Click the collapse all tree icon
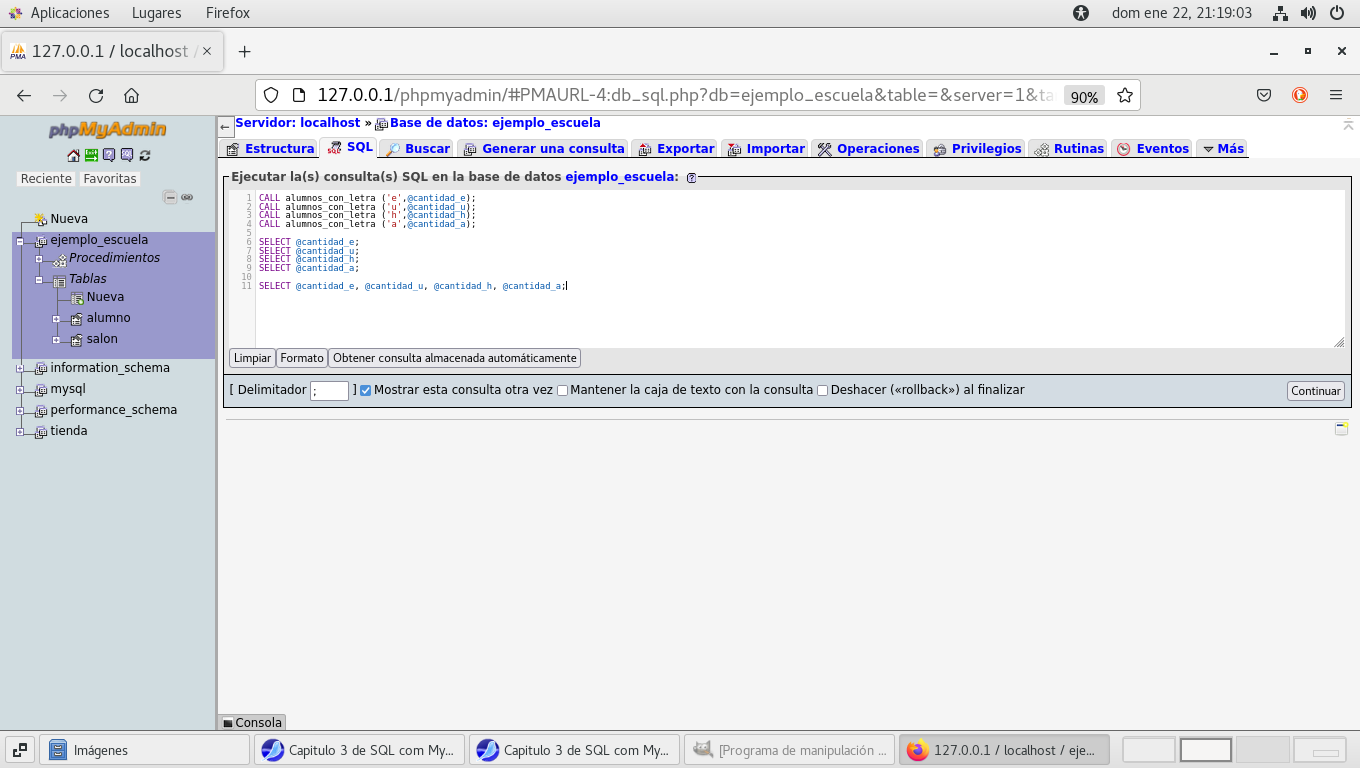 coord(170,198)
